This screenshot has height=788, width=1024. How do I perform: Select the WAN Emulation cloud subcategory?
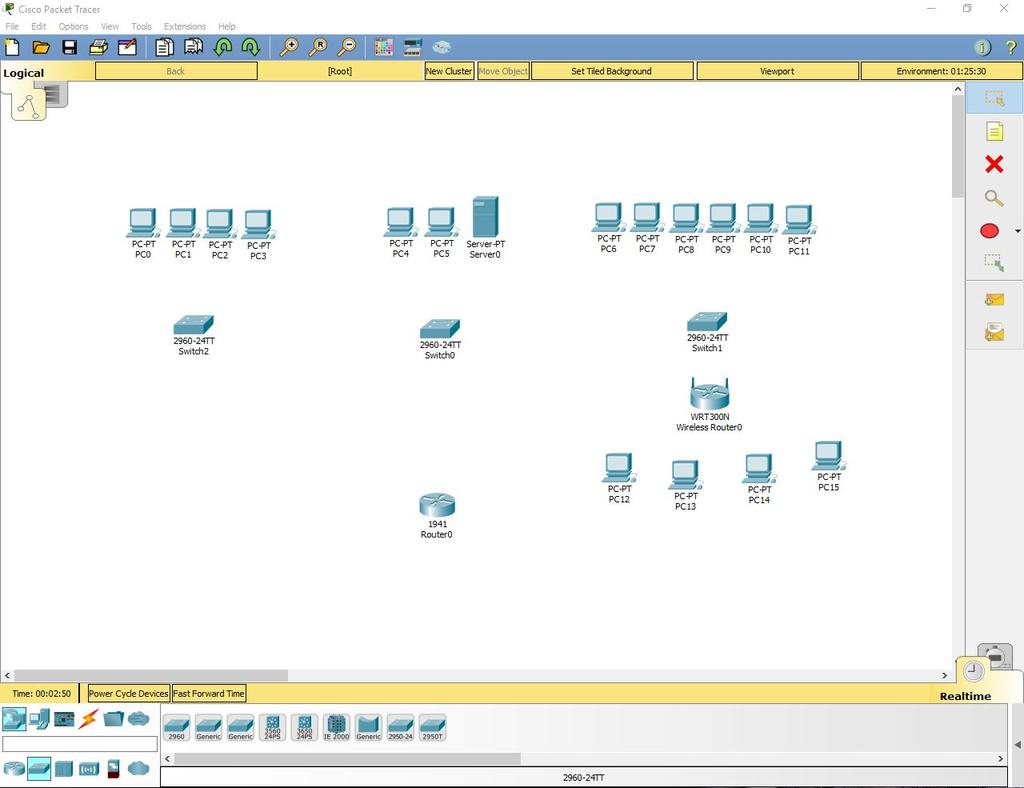(x=138, y=768)
